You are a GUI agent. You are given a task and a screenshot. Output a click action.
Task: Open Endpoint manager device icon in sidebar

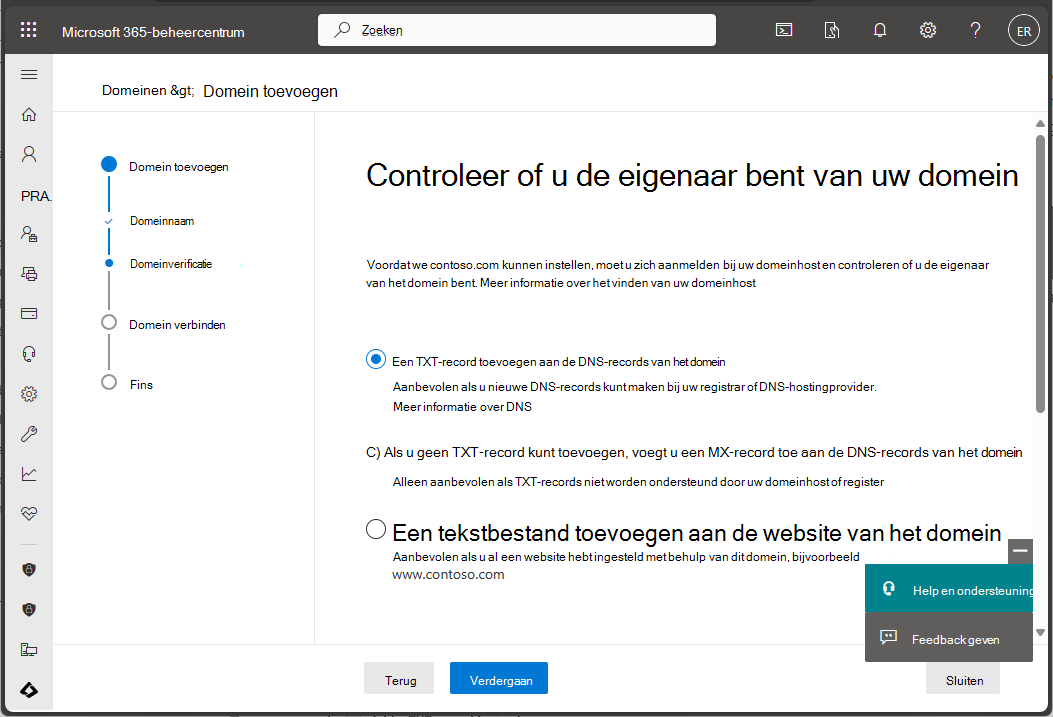click(x=29, y=650)
